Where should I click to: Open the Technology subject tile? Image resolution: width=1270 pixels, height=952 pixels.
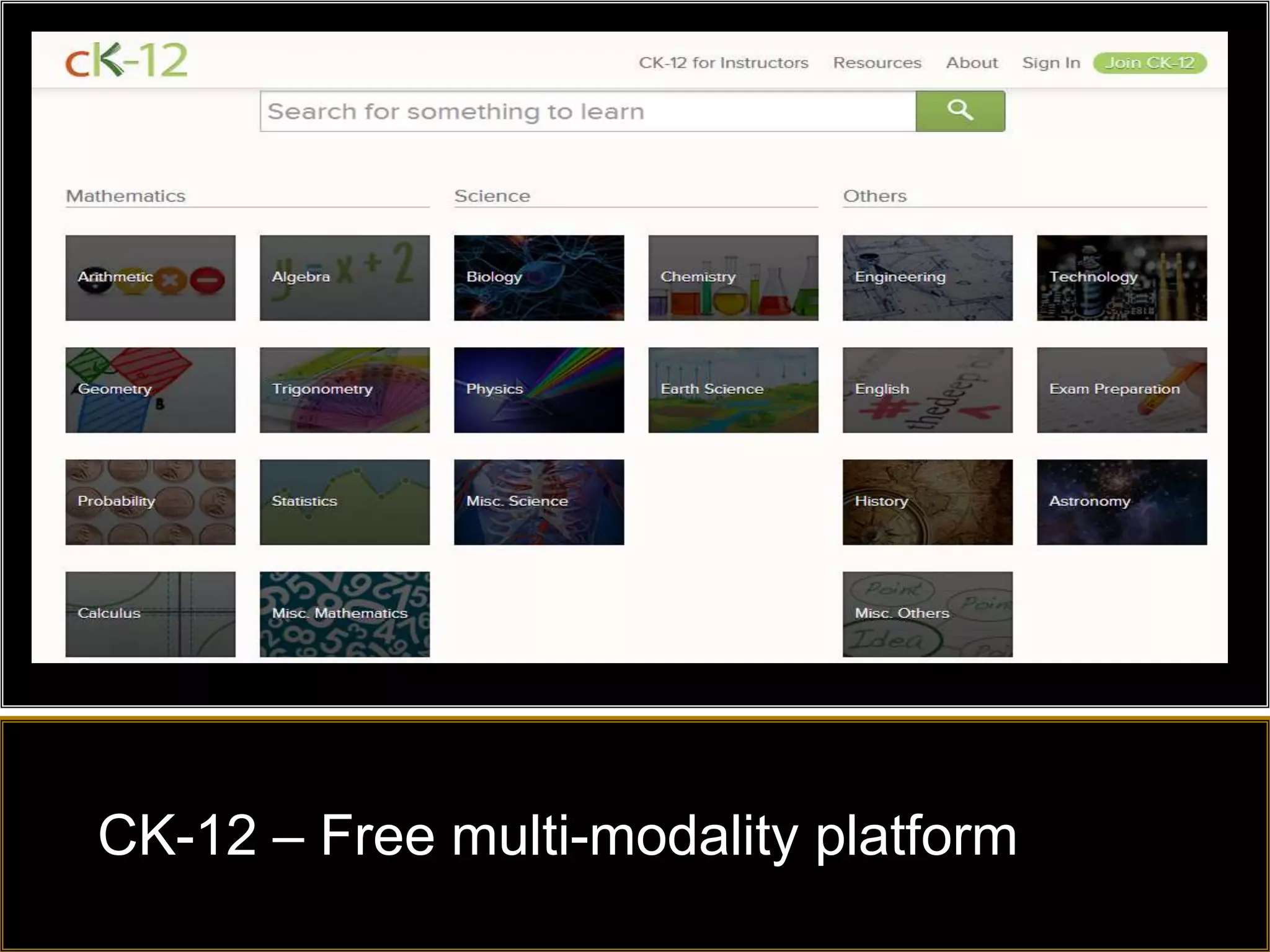click(1122, 278)
